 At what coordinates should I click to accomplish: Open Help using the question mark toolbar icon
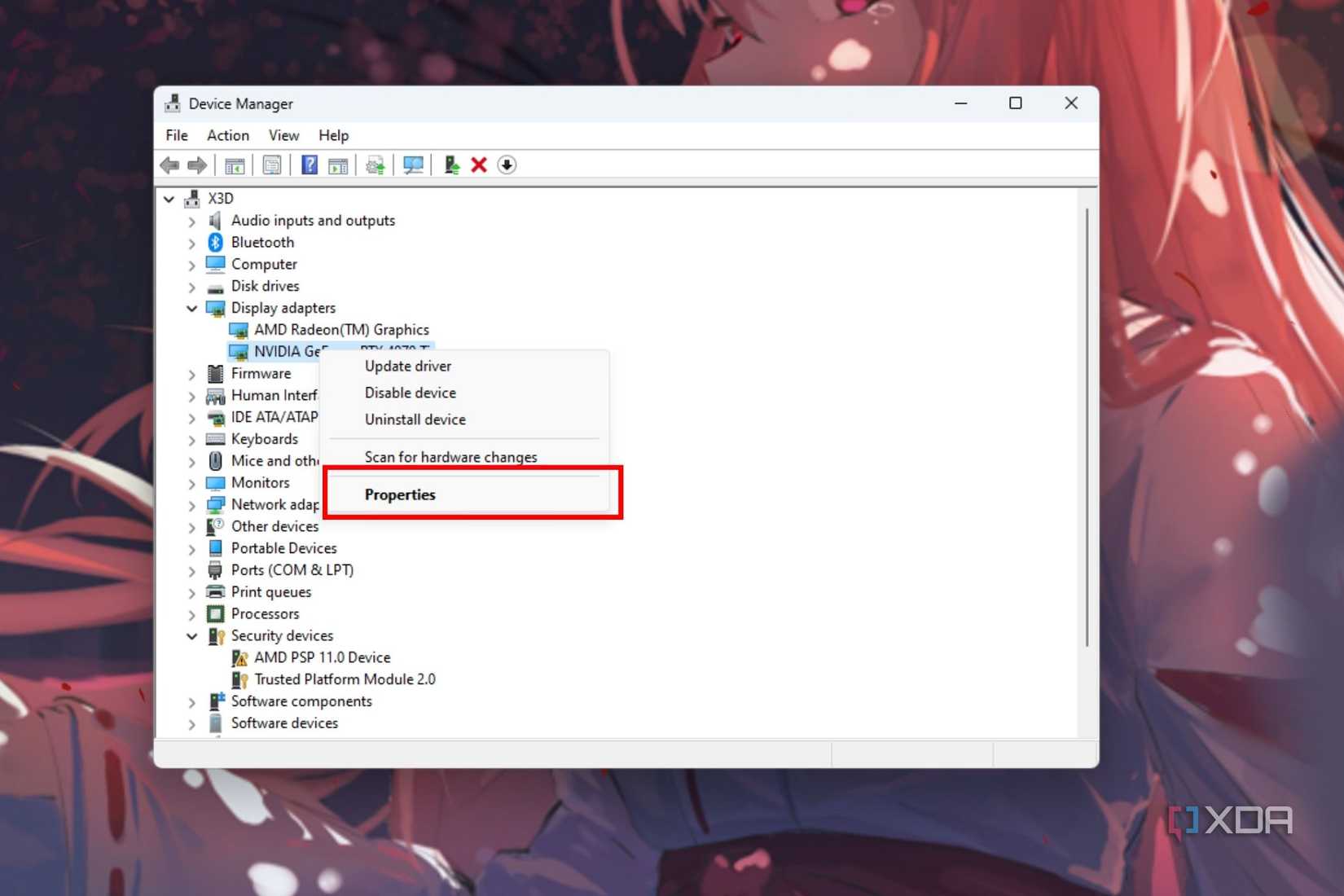[x=309, y=165]
